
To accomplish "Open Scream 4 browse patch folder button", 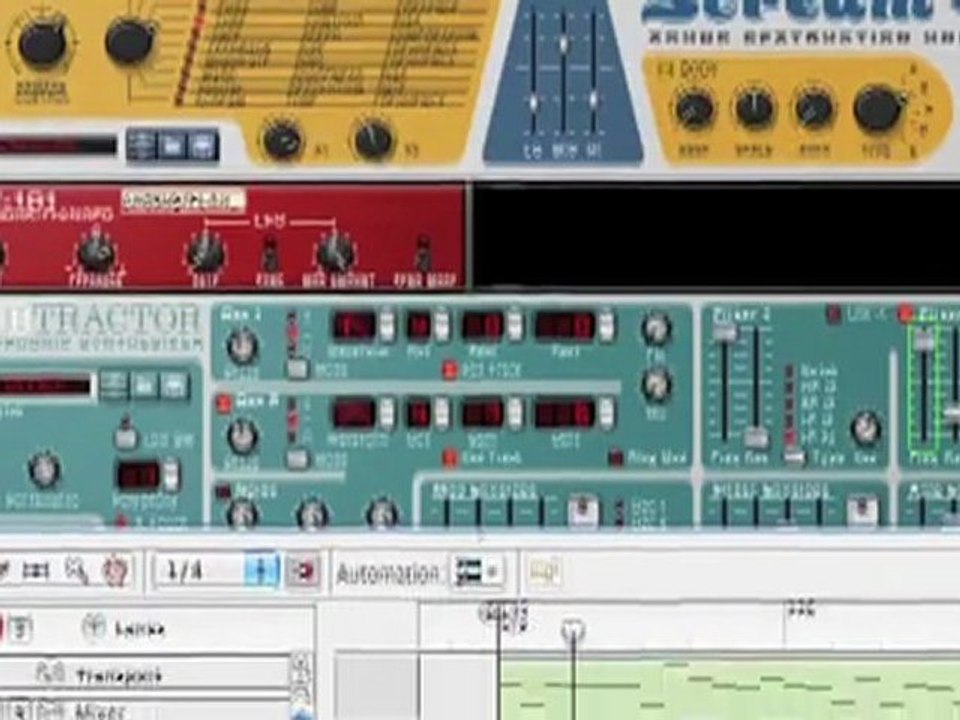I will 172,146.
